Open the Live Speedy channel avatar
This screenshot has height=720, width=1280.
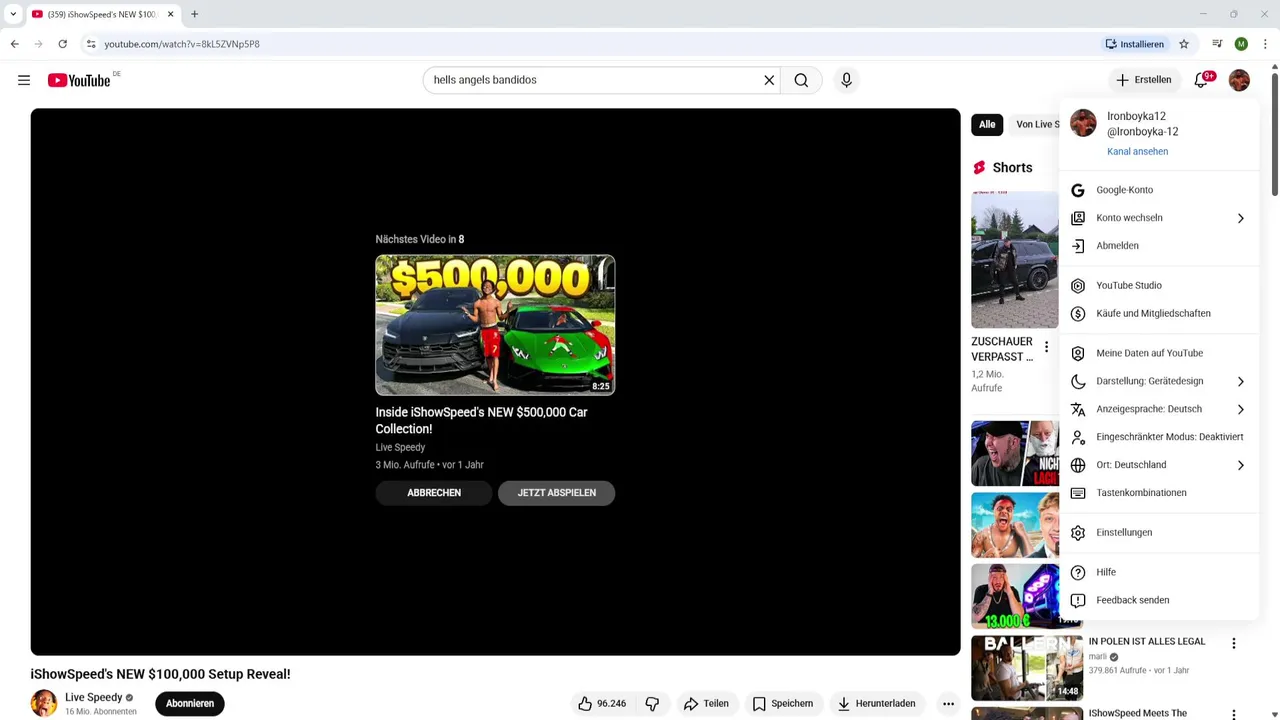point(44,703)
